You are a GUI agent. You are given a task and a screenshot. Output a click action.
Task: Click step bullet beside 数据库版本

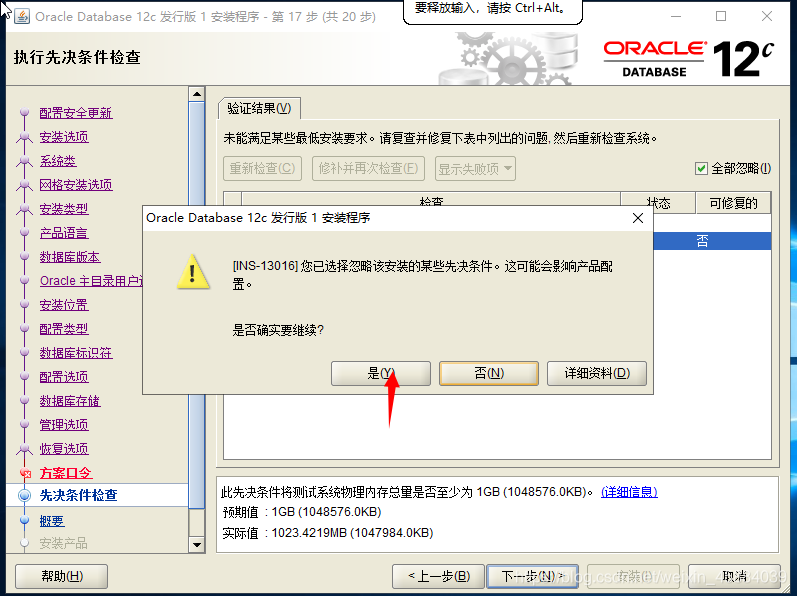(24, 256)
